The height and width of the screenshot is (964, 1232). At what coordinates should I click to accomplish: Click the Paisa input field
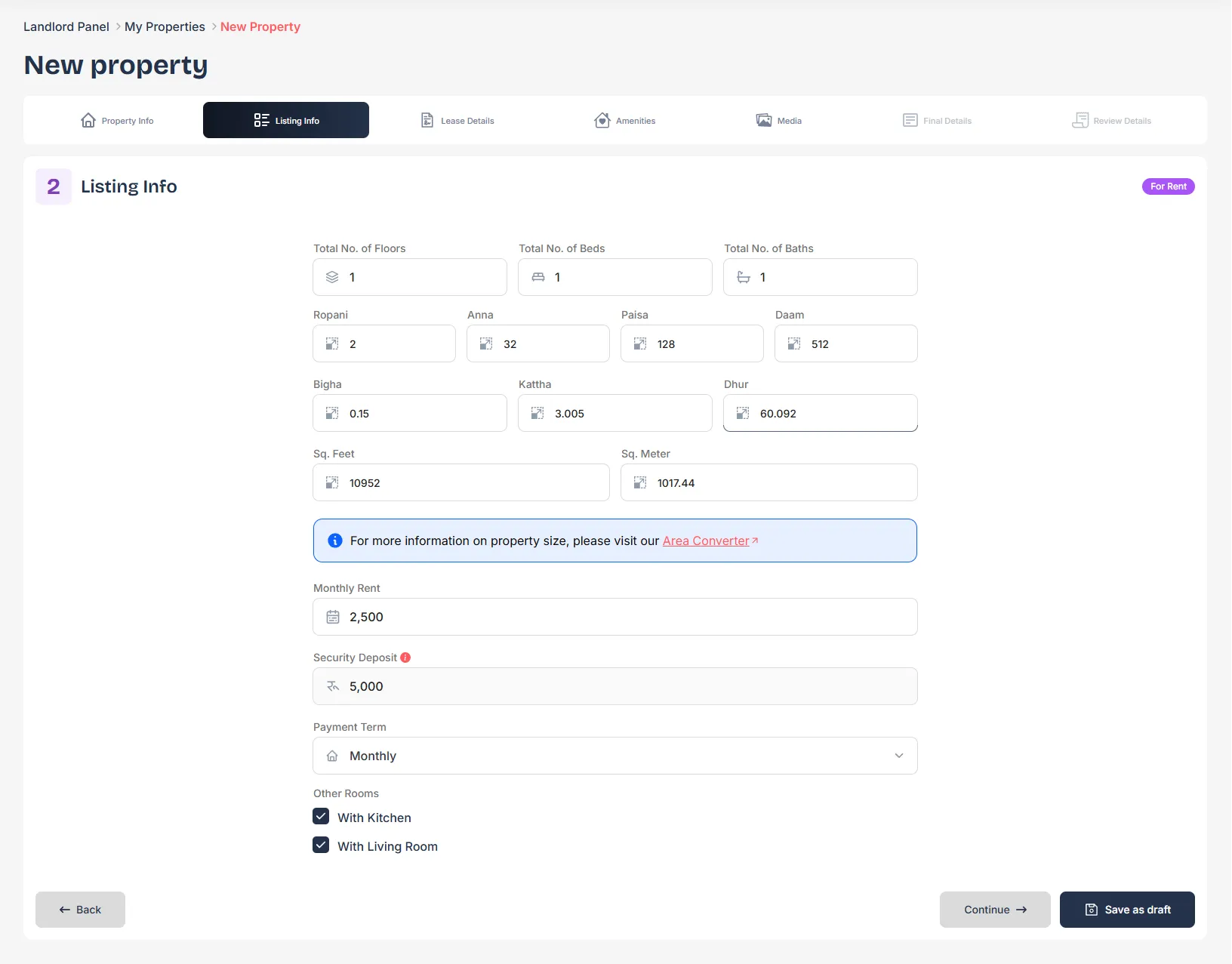pos(692,343)
